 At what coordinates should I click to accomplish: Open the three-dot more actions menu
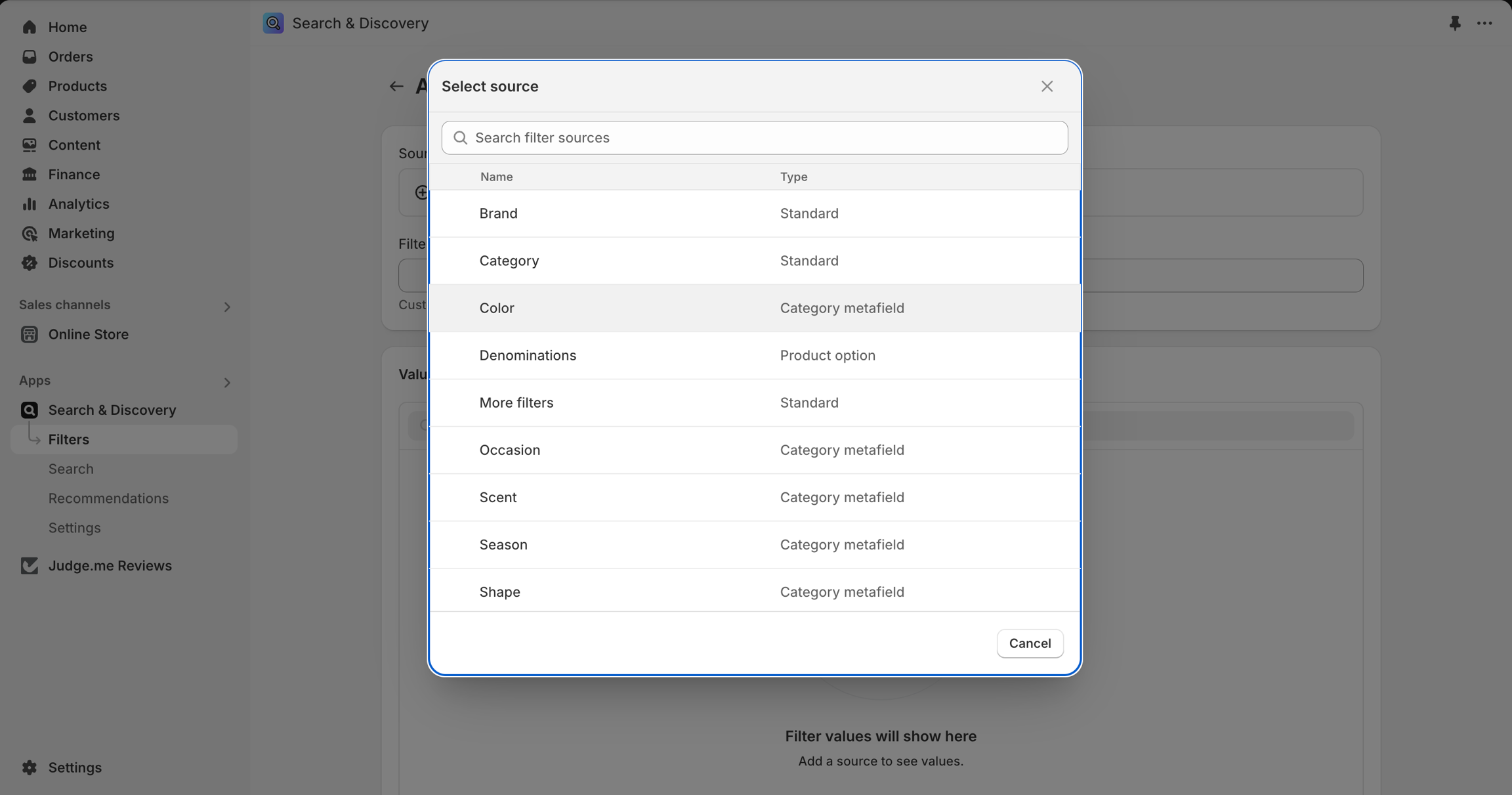coord(1484,23)
